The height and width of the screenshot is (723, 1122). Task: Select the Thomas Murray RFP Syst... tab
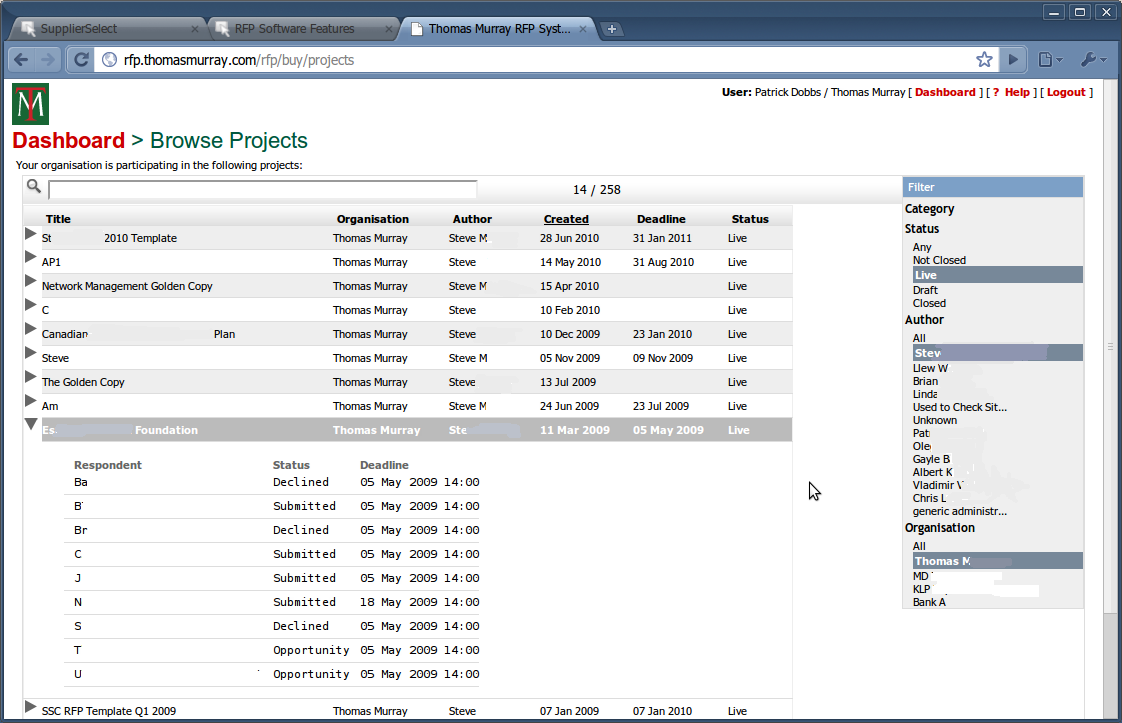(x=499, y=29)
